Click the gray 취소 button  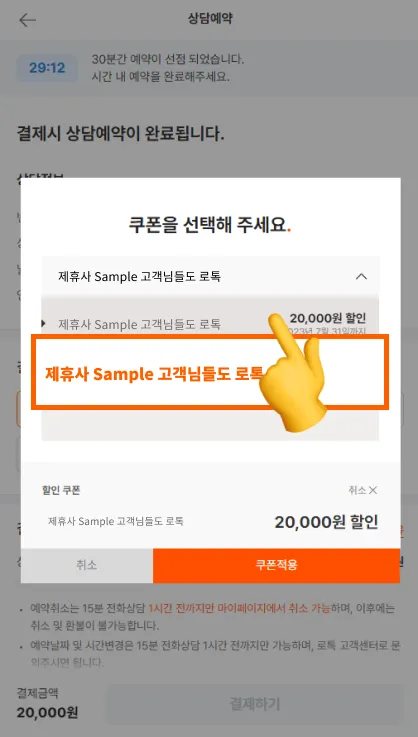click(87, 565)
